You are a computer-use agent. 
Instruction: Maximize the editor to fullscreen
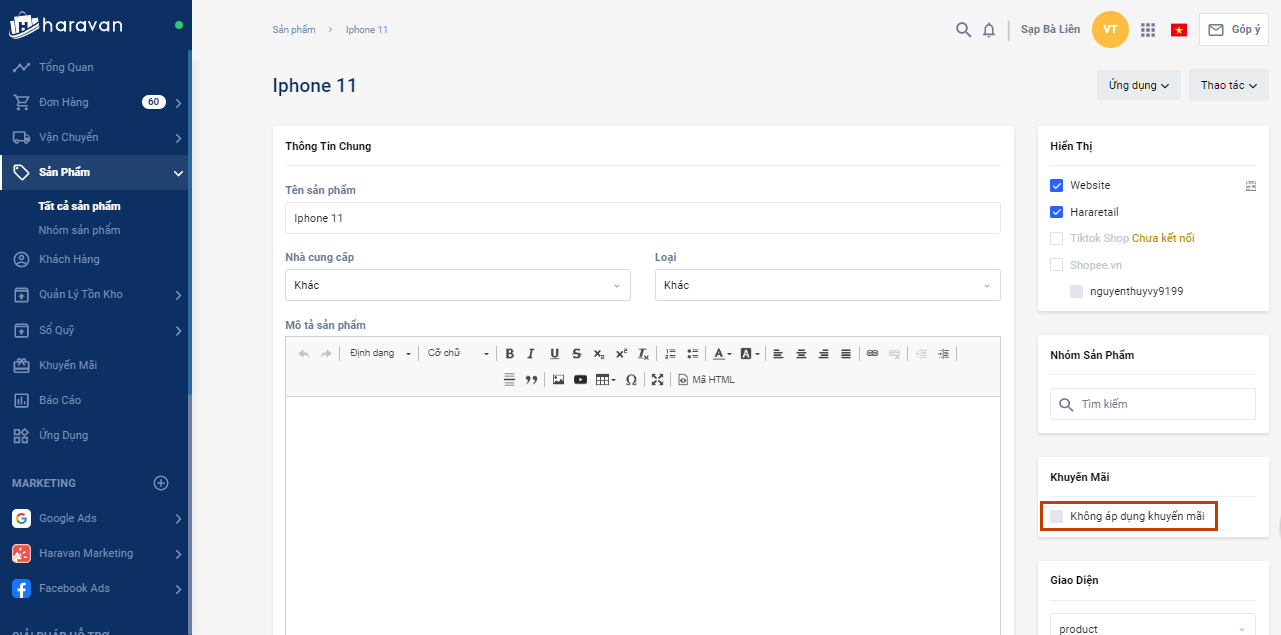[x=657, y=379]
